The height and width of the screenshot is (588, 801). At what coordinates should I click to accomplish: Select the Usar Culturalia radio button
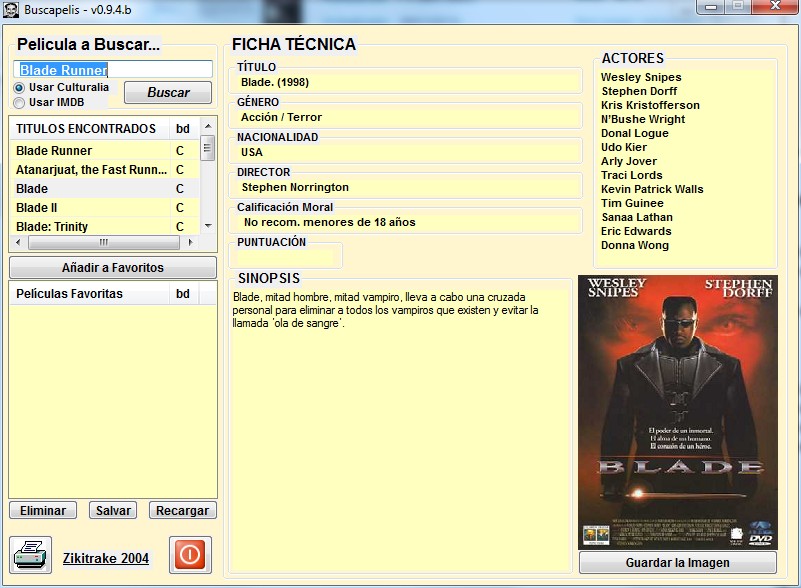(x=19, y=87)
